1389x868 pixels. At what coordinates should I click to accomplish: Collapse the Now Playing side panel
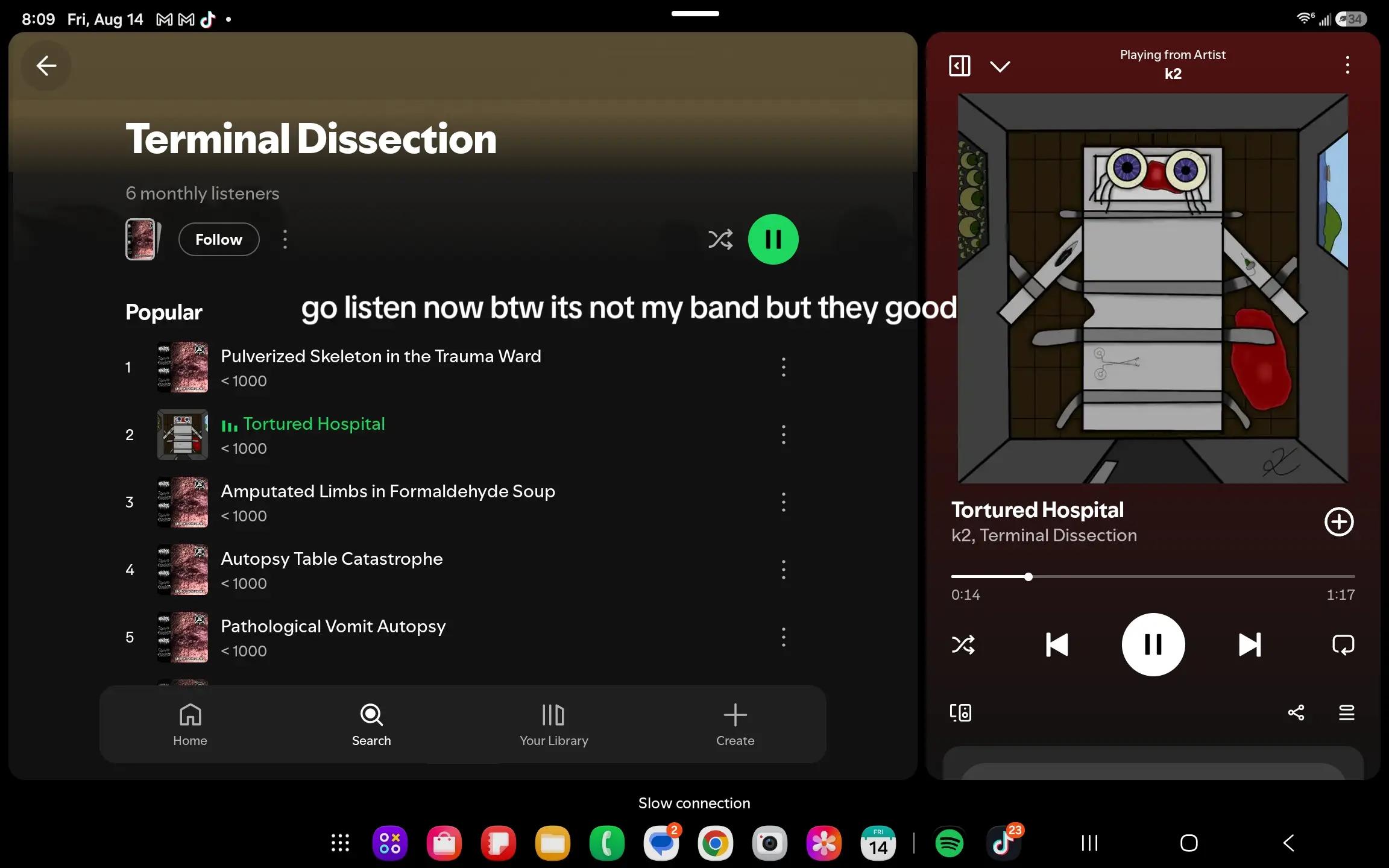(x=960, y=66)
